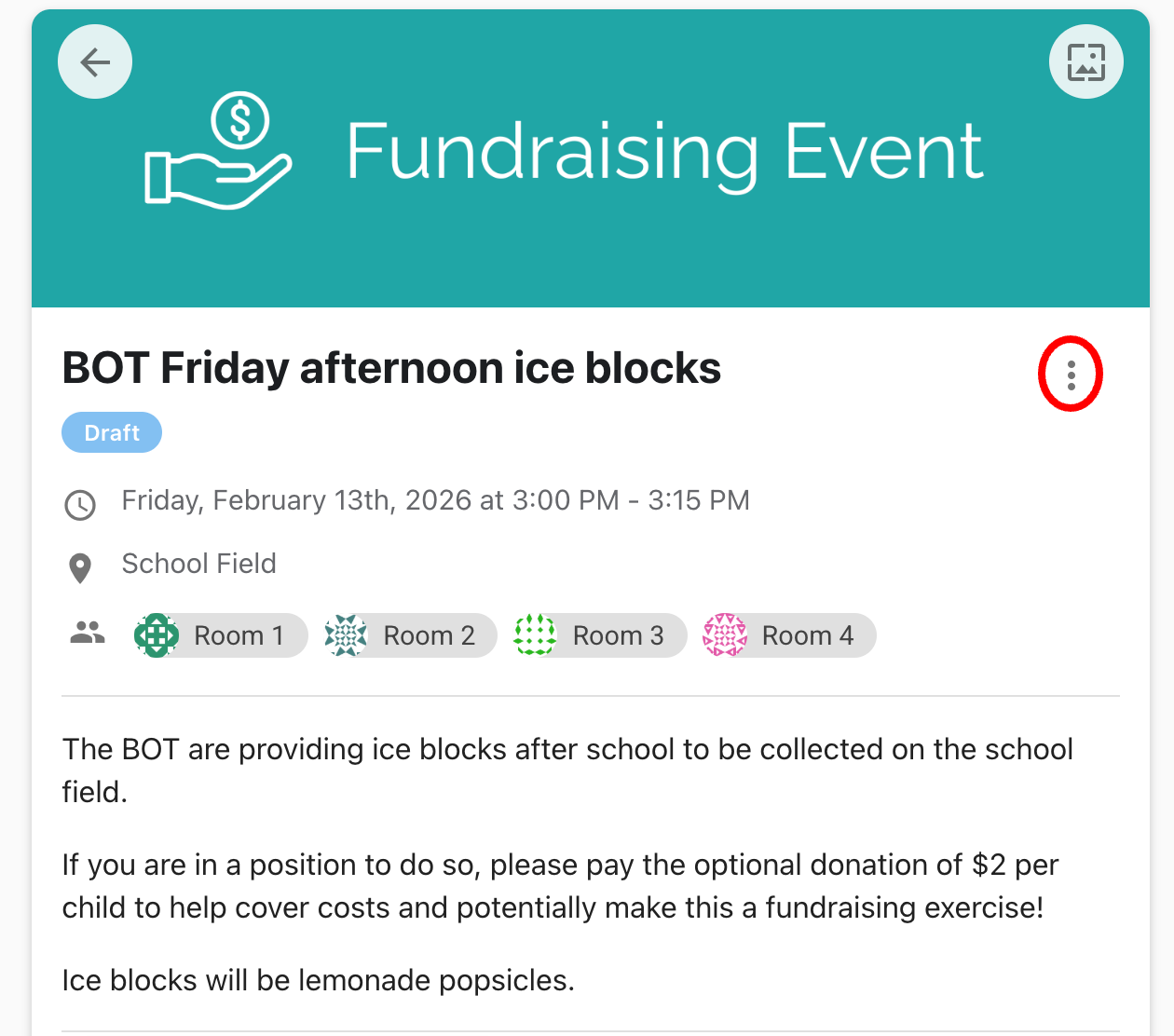Click the Room 2 teal avatar icon
1174x1036 pixels.
coord(347,635)
